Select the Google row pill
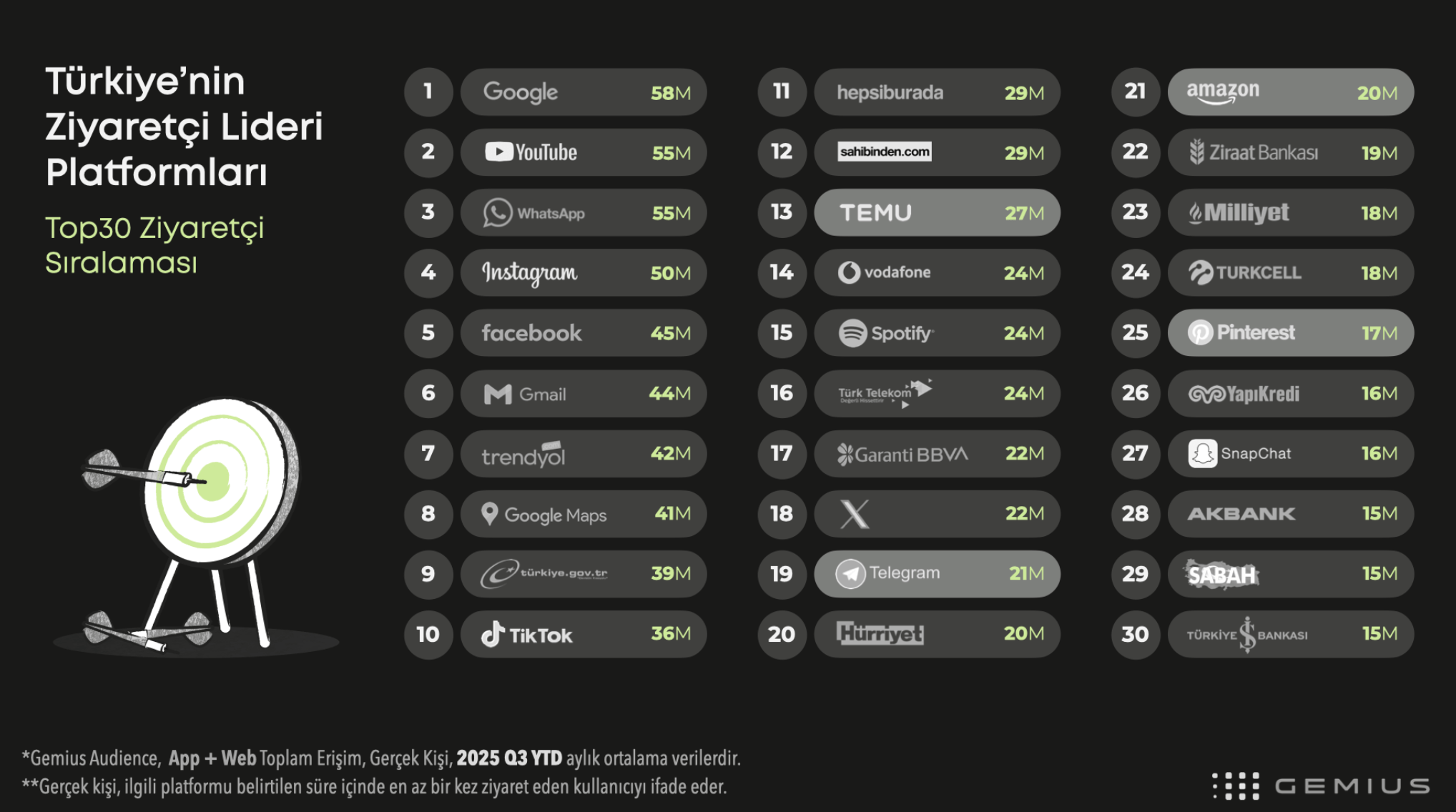This screenshot has width=1456, height=812. (584, 92)
